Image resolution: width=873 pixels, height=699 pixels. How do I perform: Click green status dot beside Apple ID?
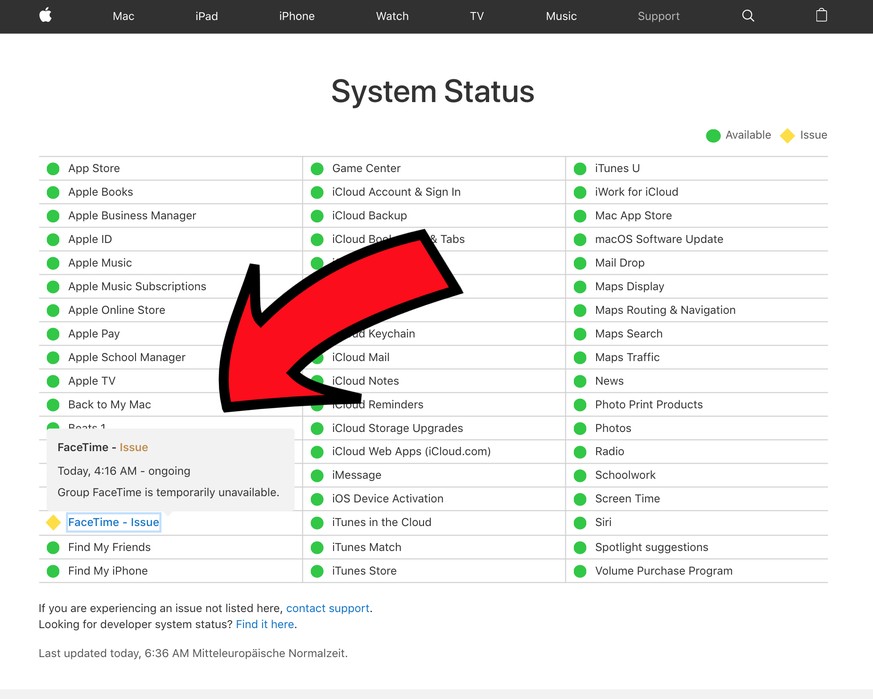[53, 239]
